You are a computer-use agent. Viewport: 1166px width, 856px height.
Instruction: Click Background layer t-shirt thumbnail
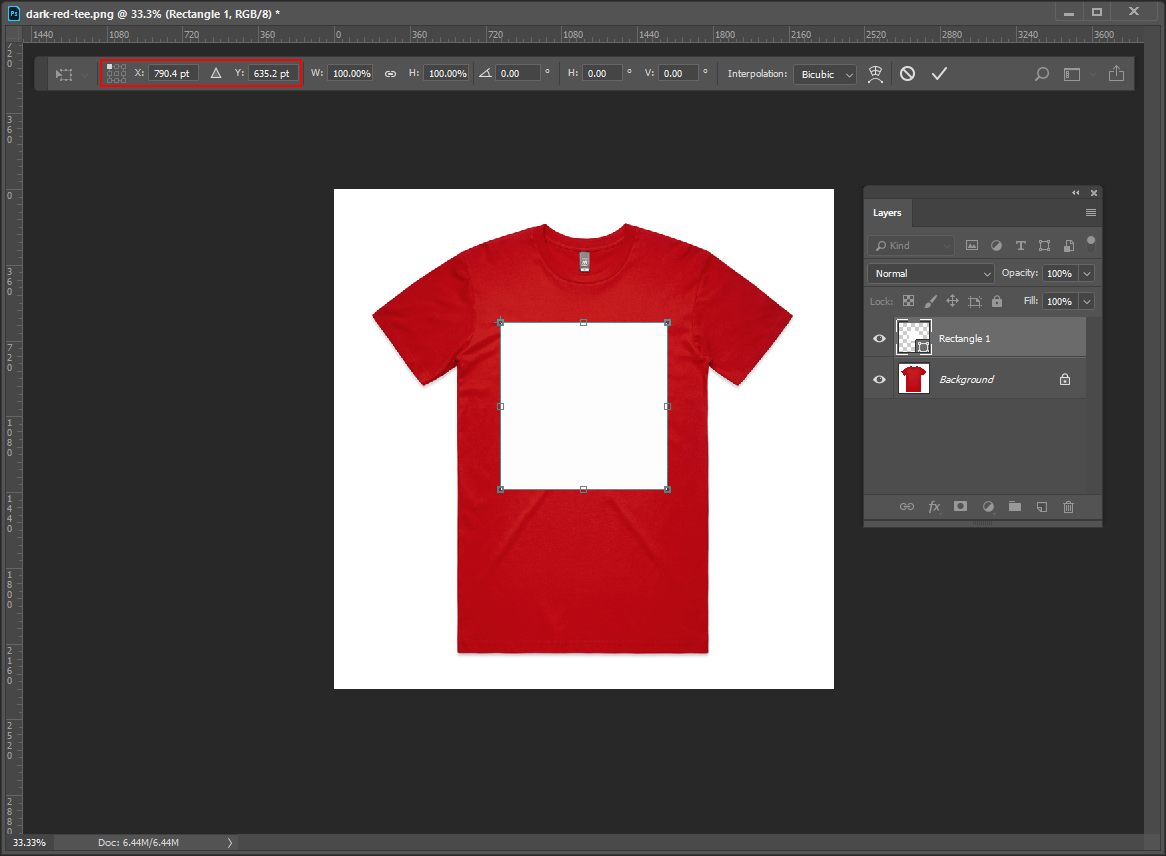pyautogui.click(x=914, y=379)
